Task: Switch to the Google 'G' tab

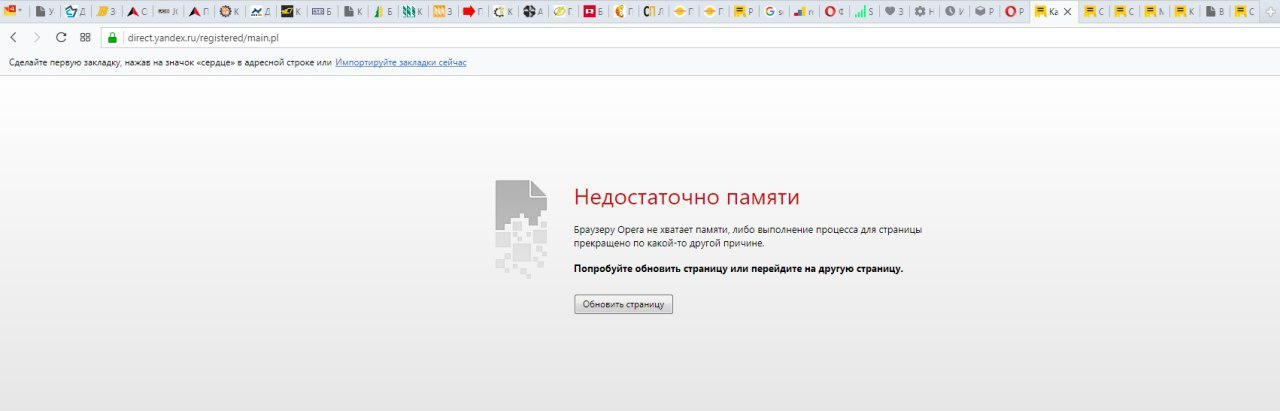Action: tap(775, 12)
